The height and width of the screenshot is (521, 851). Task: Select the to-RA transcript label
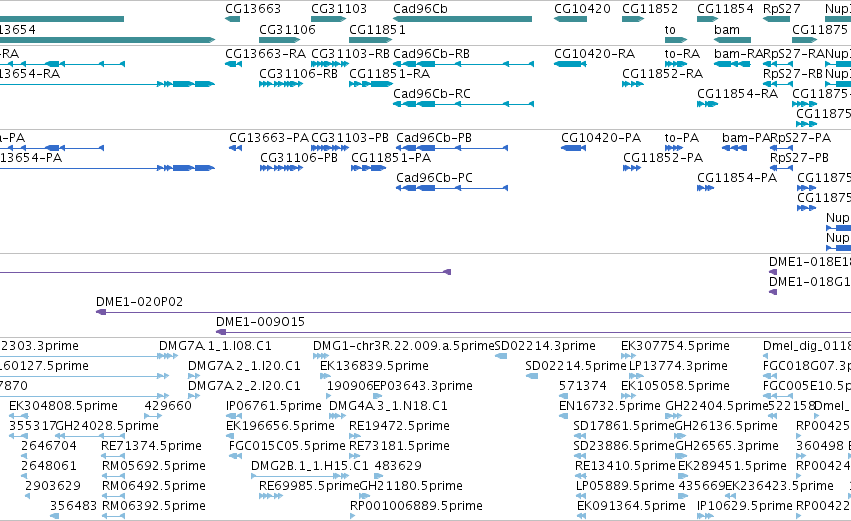tap(682, 54)
